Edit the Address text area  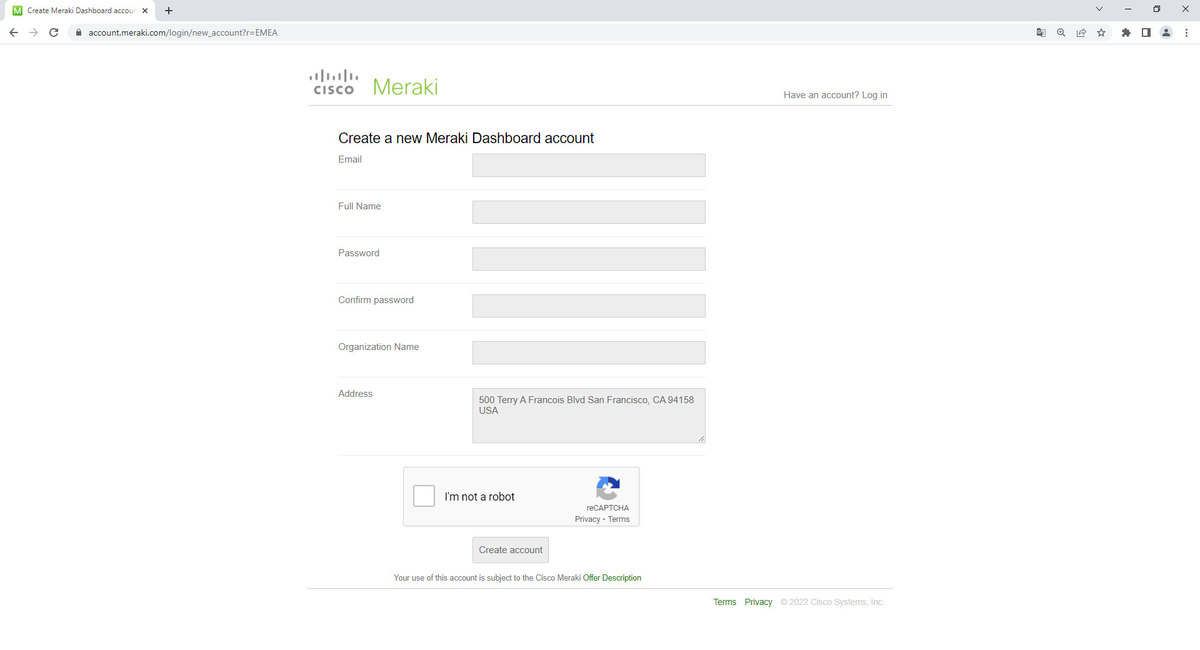[588, 415]
